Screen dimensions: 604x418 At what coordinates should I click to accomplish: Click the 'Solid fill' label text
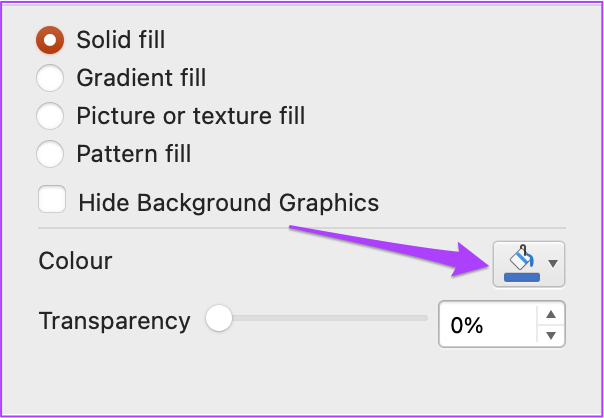pyautogui.click(x=121, y=40)
